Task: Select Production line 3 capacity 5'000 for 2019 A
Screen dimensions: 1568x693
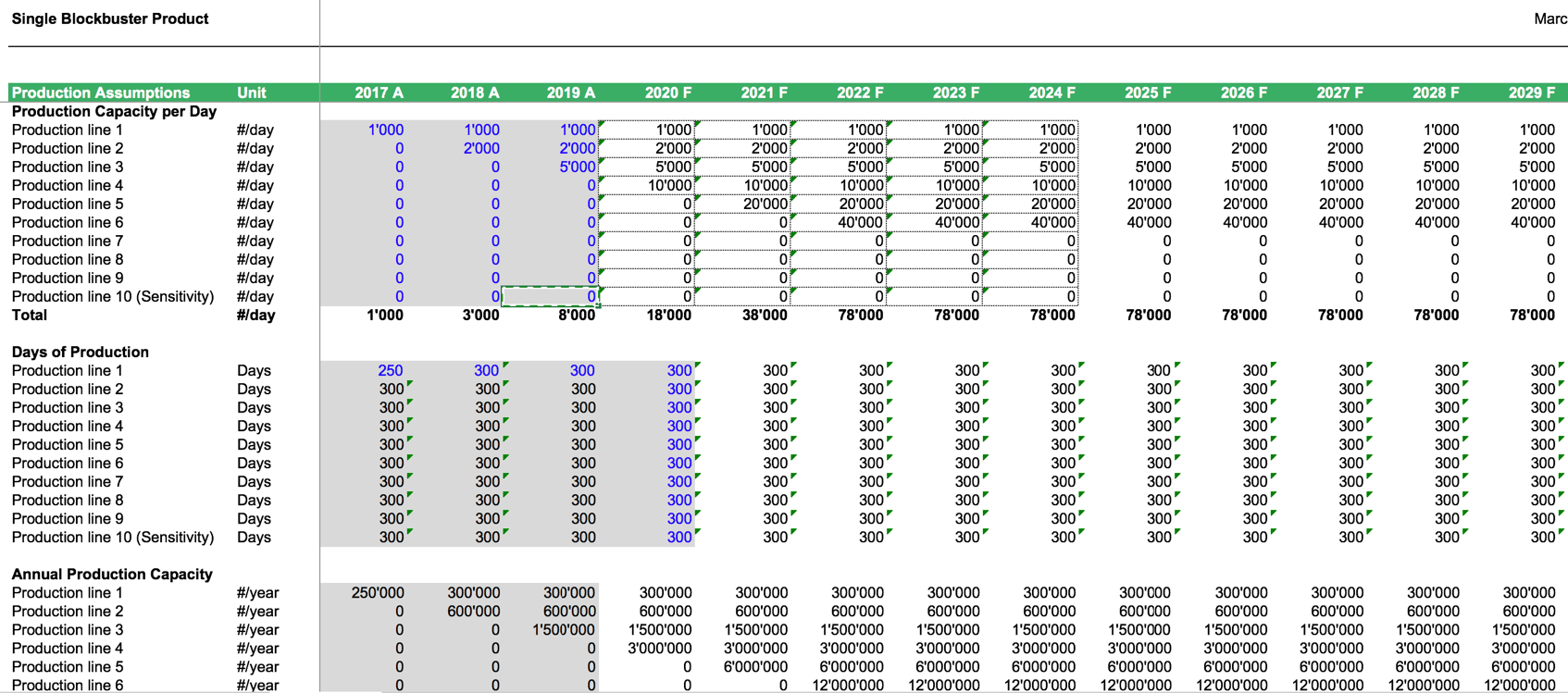Action: click(578, 167)
